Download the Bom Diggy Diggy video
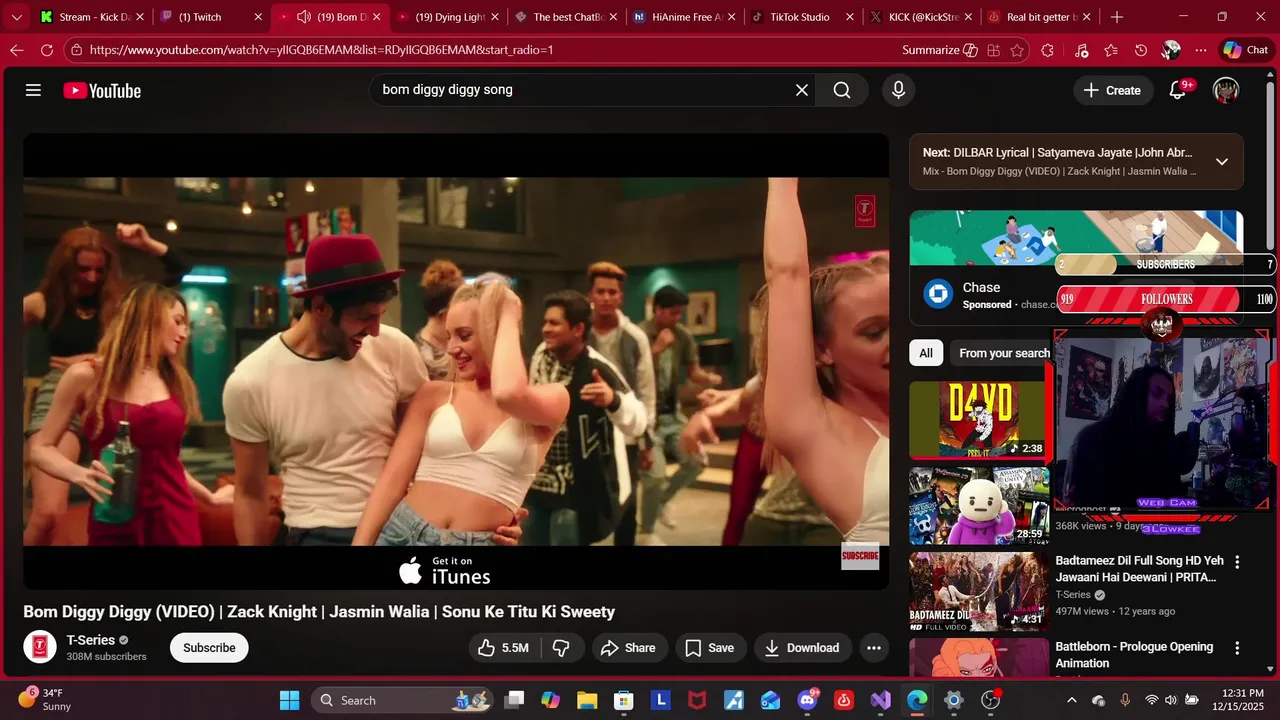This screenshot has width=1280, height=720. [x=803, y=648]
